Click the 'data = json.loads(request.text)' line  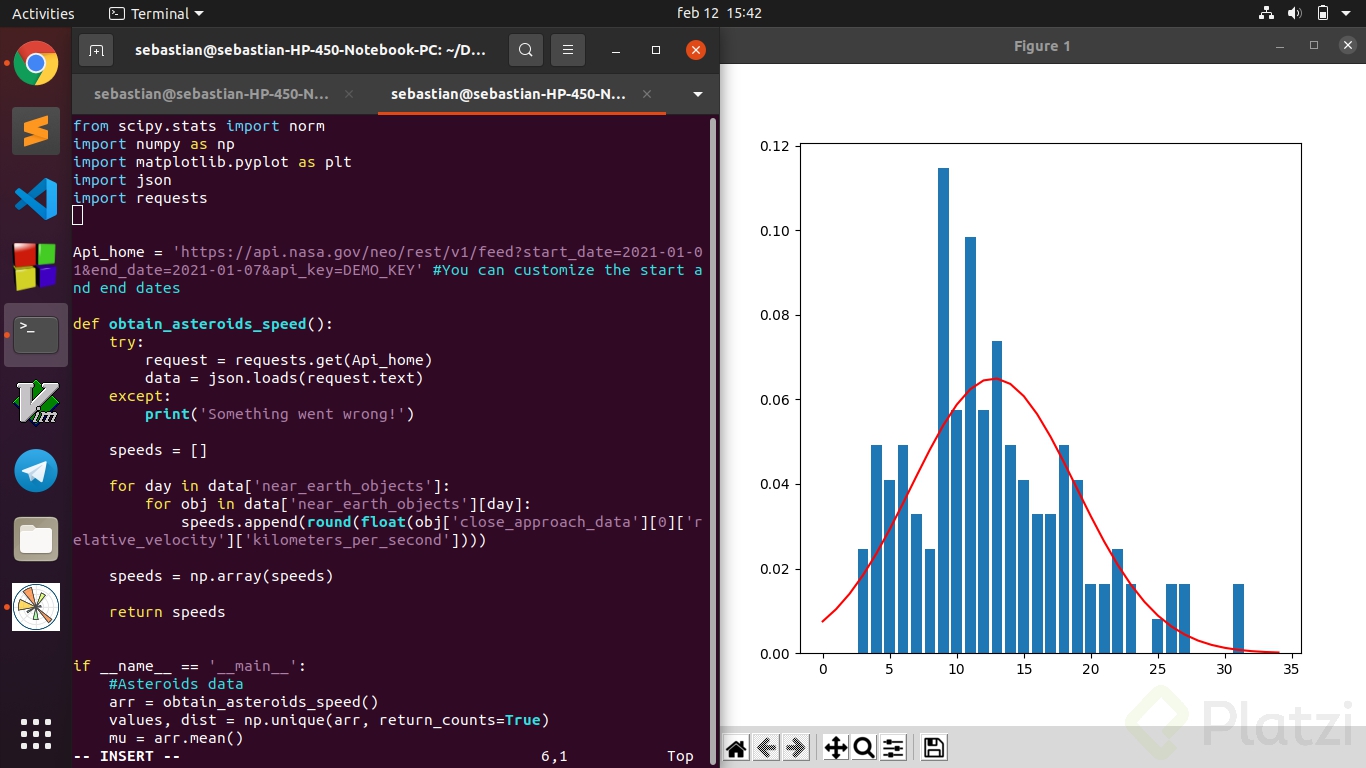click(x=284, y=378)
